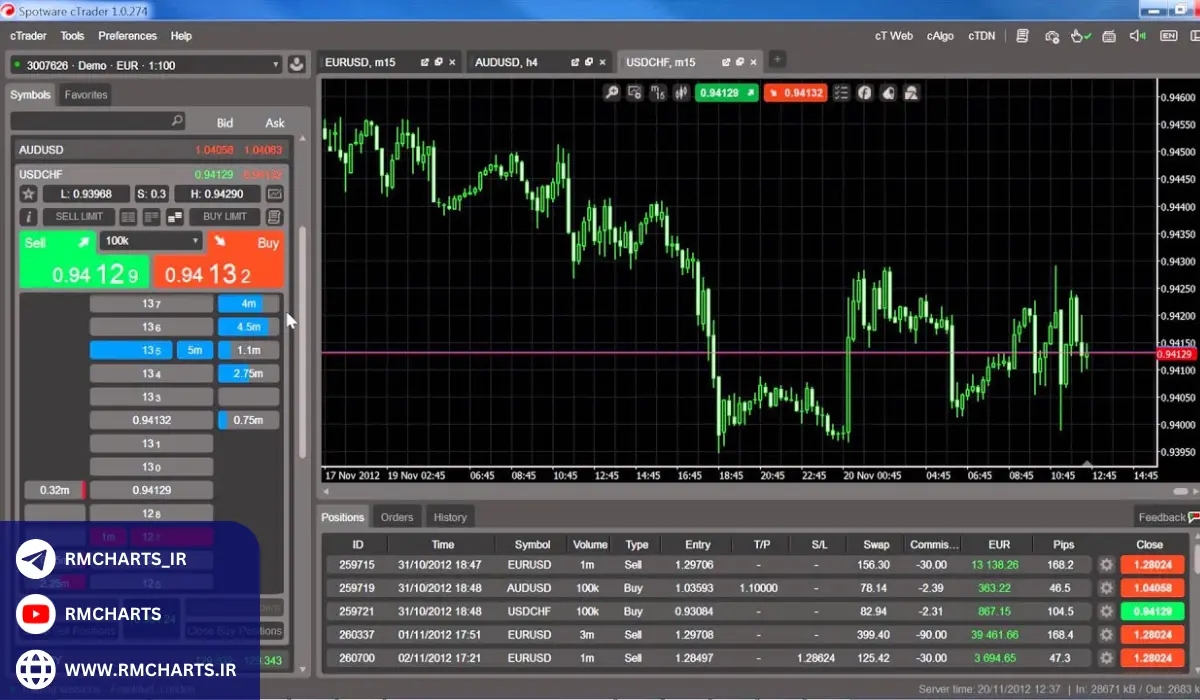Click the Close Buy Positions button
Screen dimensions: 1200x700
tap(233, 630)
